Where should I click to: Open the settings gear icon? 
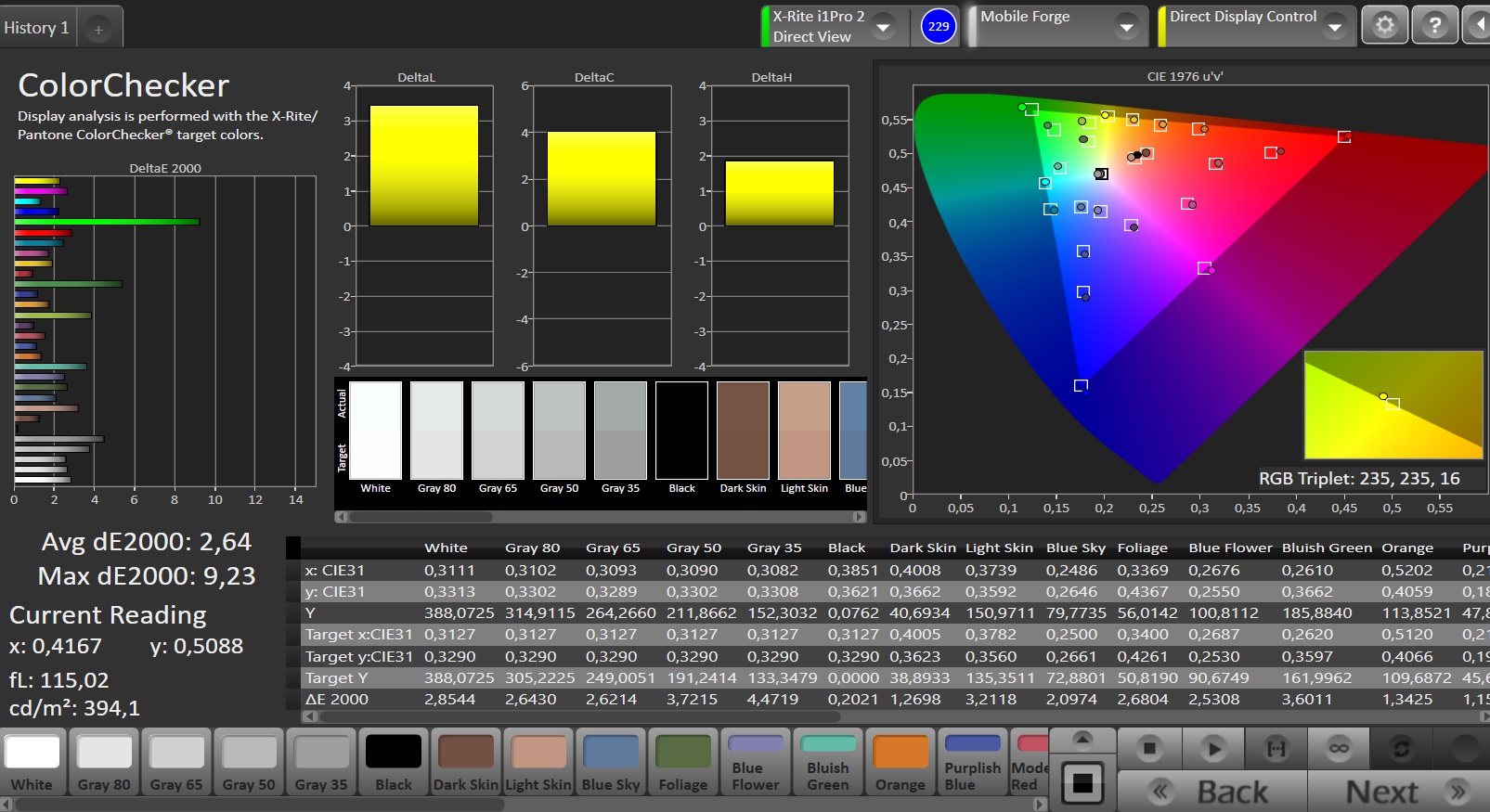click(x=1384, y=25)
